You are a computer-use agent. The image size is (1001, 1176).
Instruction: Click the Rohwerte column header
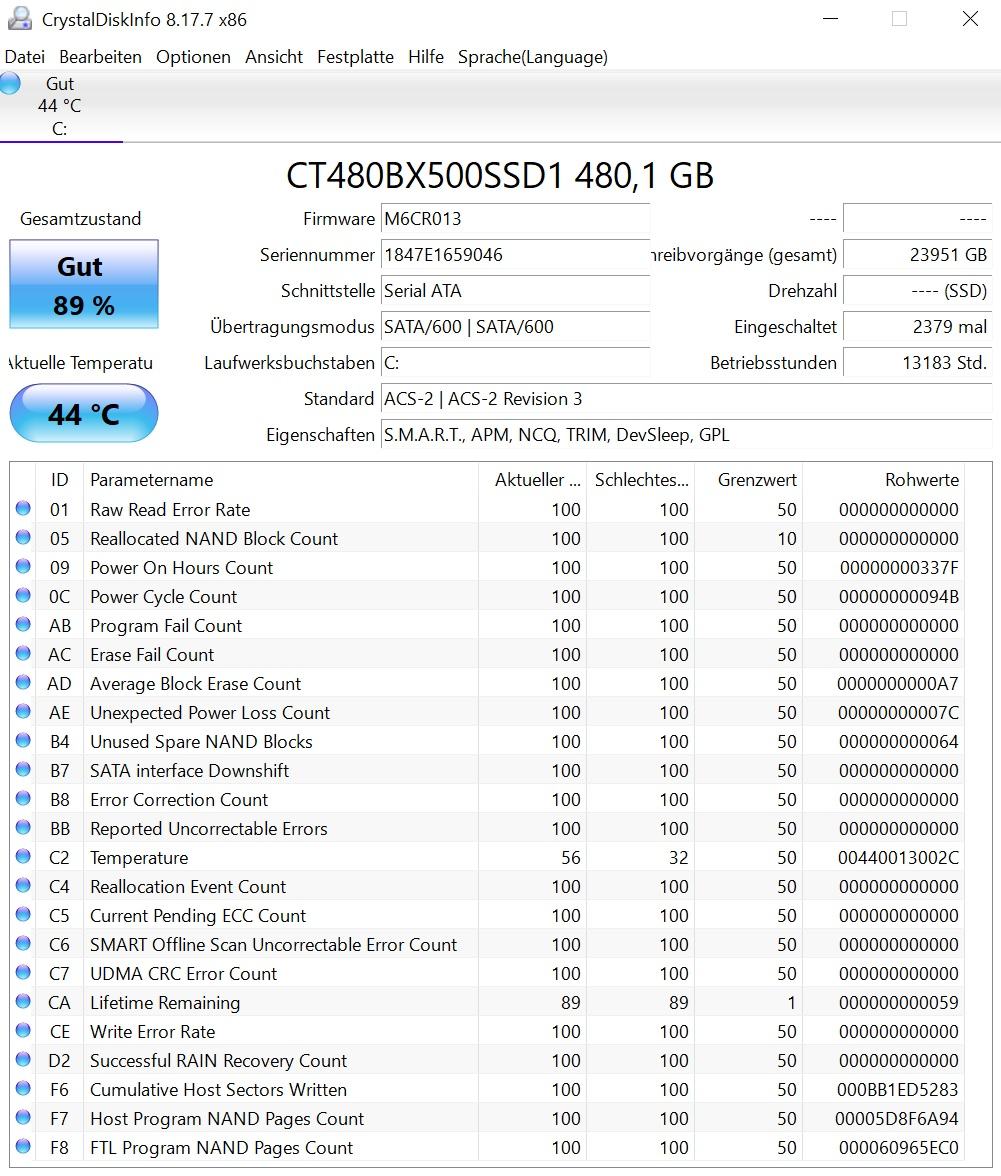coord(883,480)
